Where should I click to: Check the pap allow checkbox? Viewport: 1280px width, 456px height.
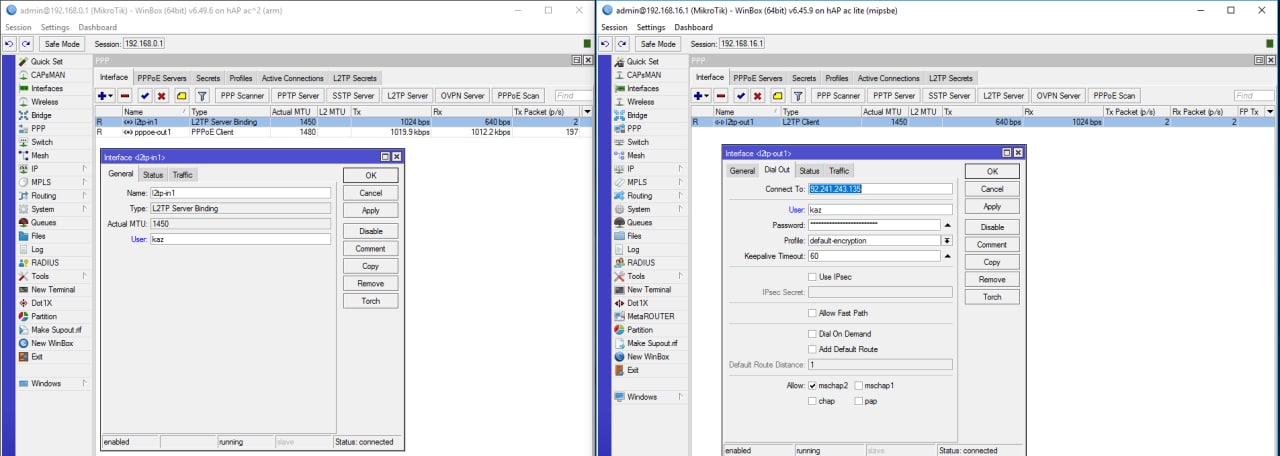(x=859, y=401)
